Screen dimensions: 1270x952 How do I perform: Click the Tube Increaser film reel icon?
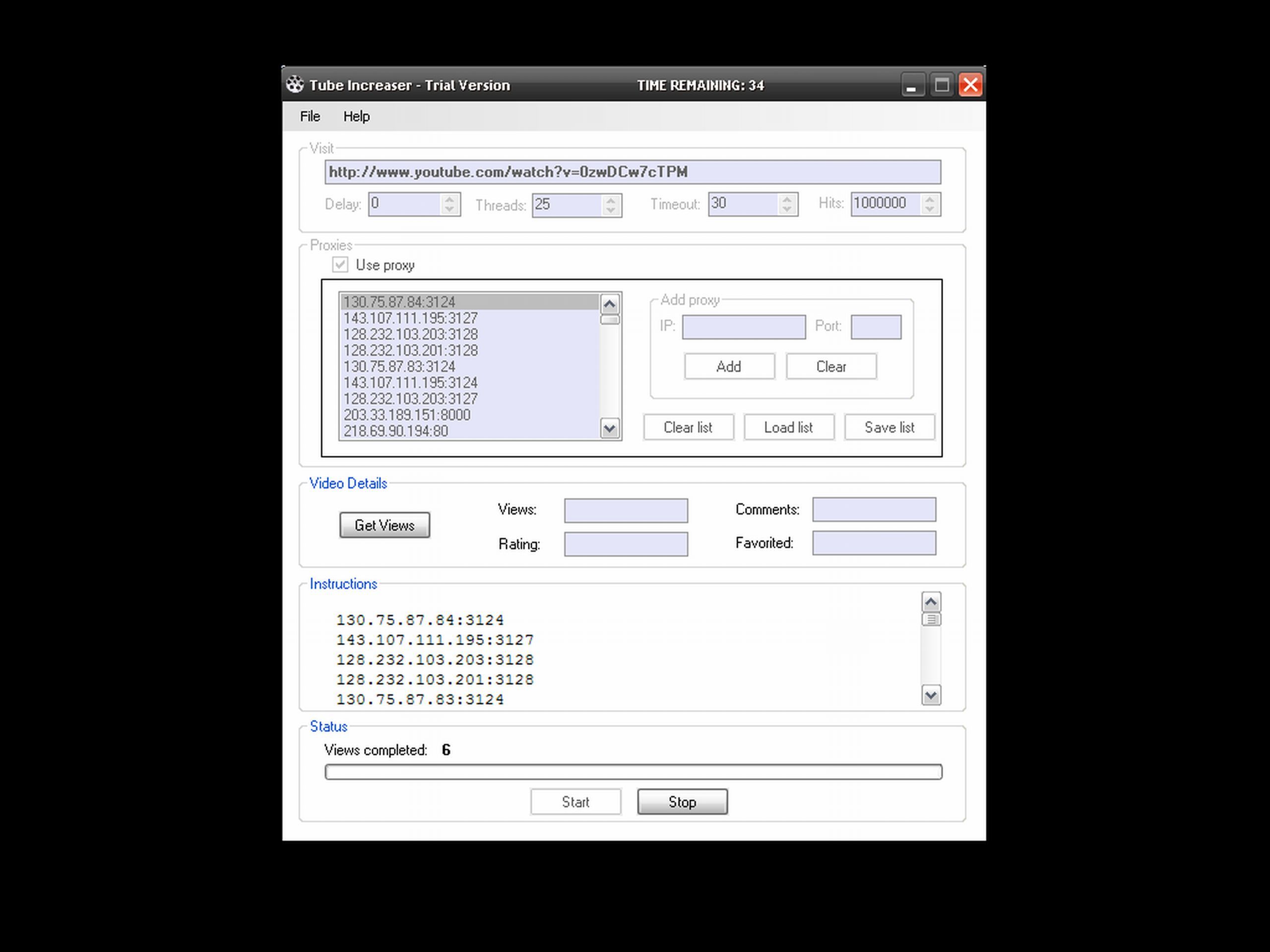(296, 84)
